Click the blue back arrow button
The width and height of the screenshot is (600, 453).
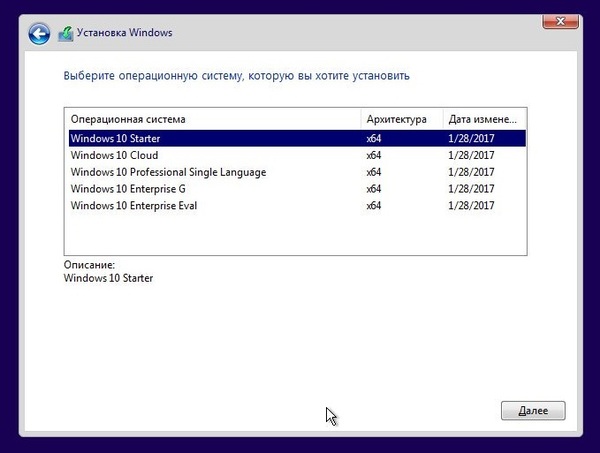point(39,34)
